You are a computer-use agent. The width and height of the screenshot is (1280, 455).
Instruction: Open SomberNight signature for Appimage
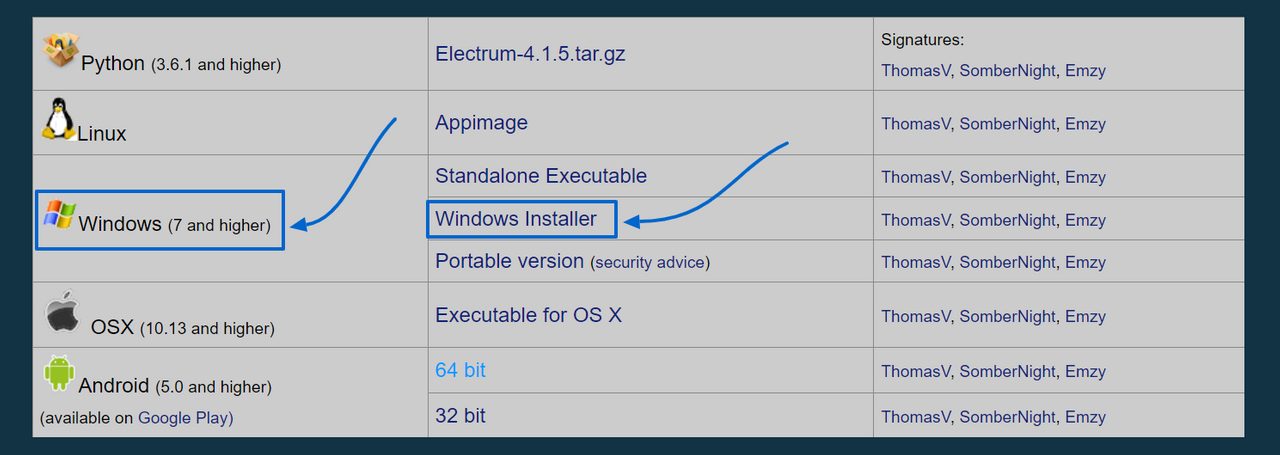[1007, 124]
